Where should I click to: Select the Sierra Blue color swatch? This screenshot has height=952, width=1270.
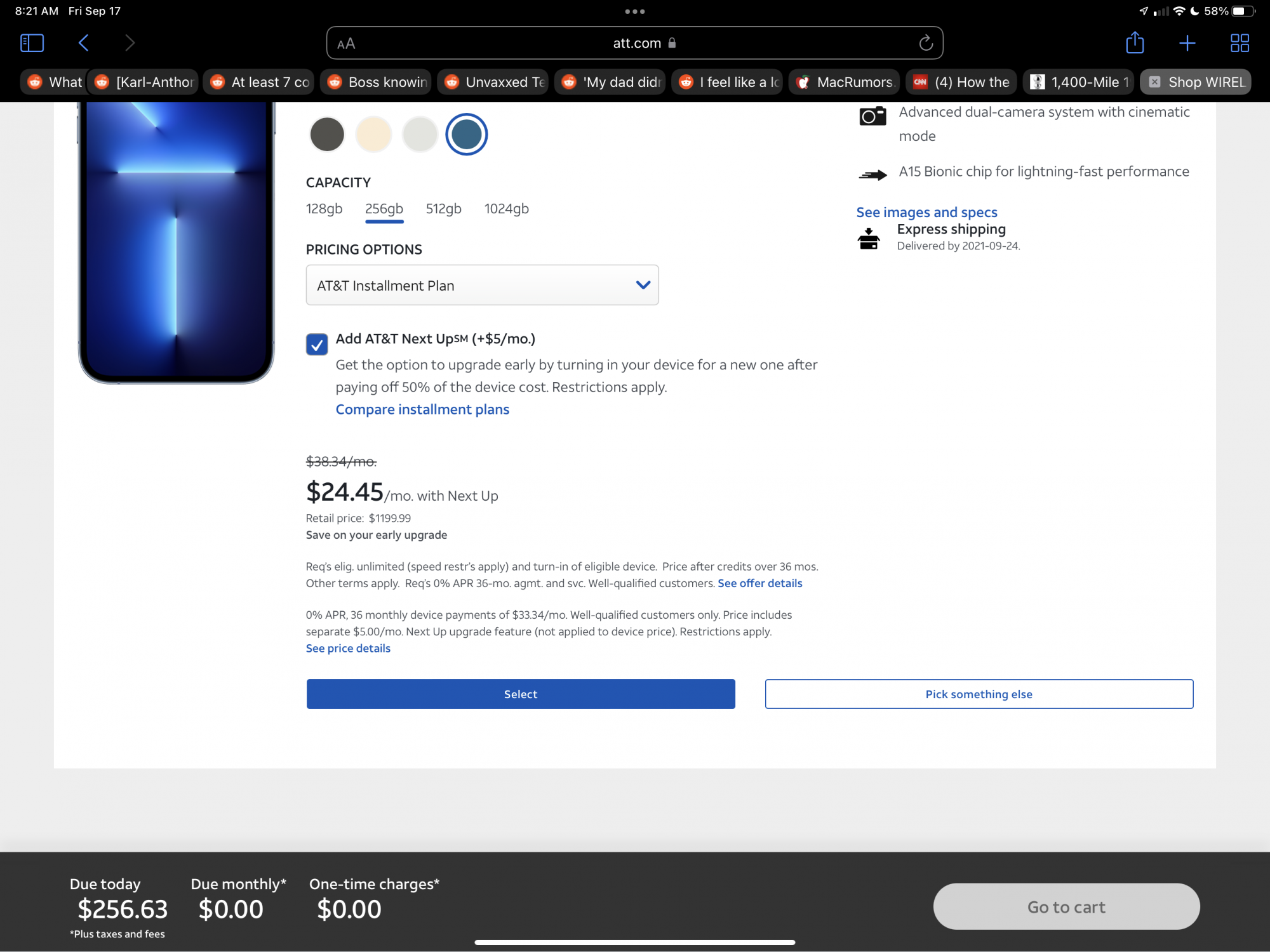point(467,134)
